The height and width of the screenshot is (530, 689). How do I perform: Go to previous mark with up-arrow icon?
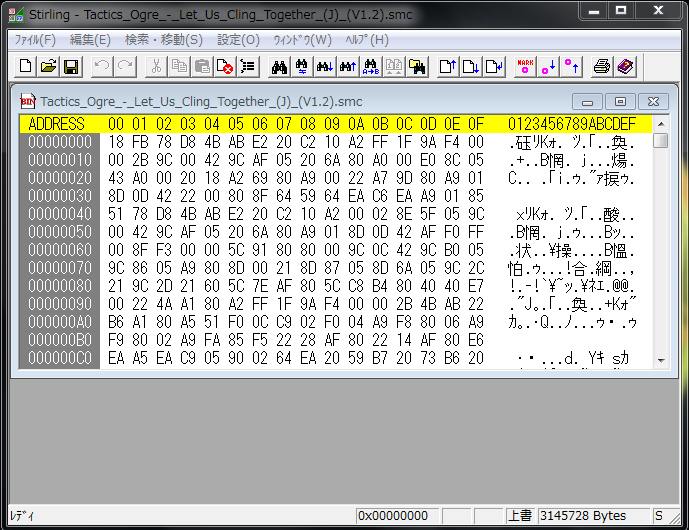(571, 67)
